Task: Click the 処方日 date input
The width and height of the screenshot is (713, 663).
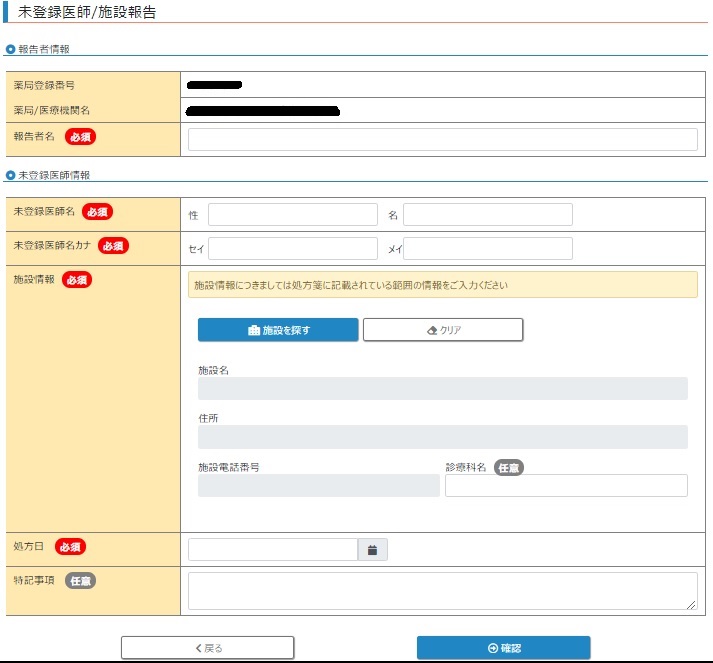Action: 272,549
